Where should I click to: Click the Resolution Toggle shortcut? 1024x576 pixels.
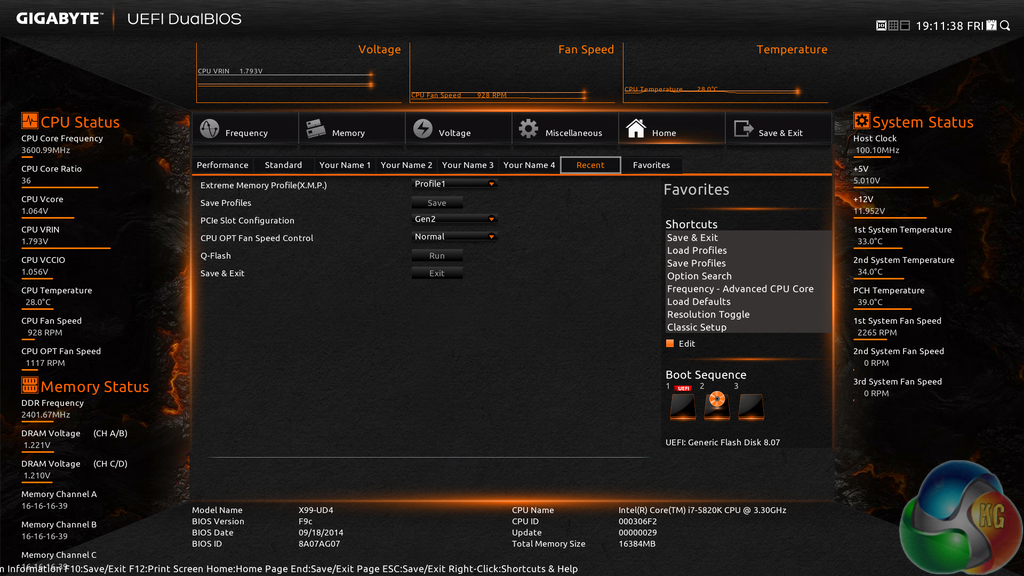pyautogui.click(x=708, y=314)
